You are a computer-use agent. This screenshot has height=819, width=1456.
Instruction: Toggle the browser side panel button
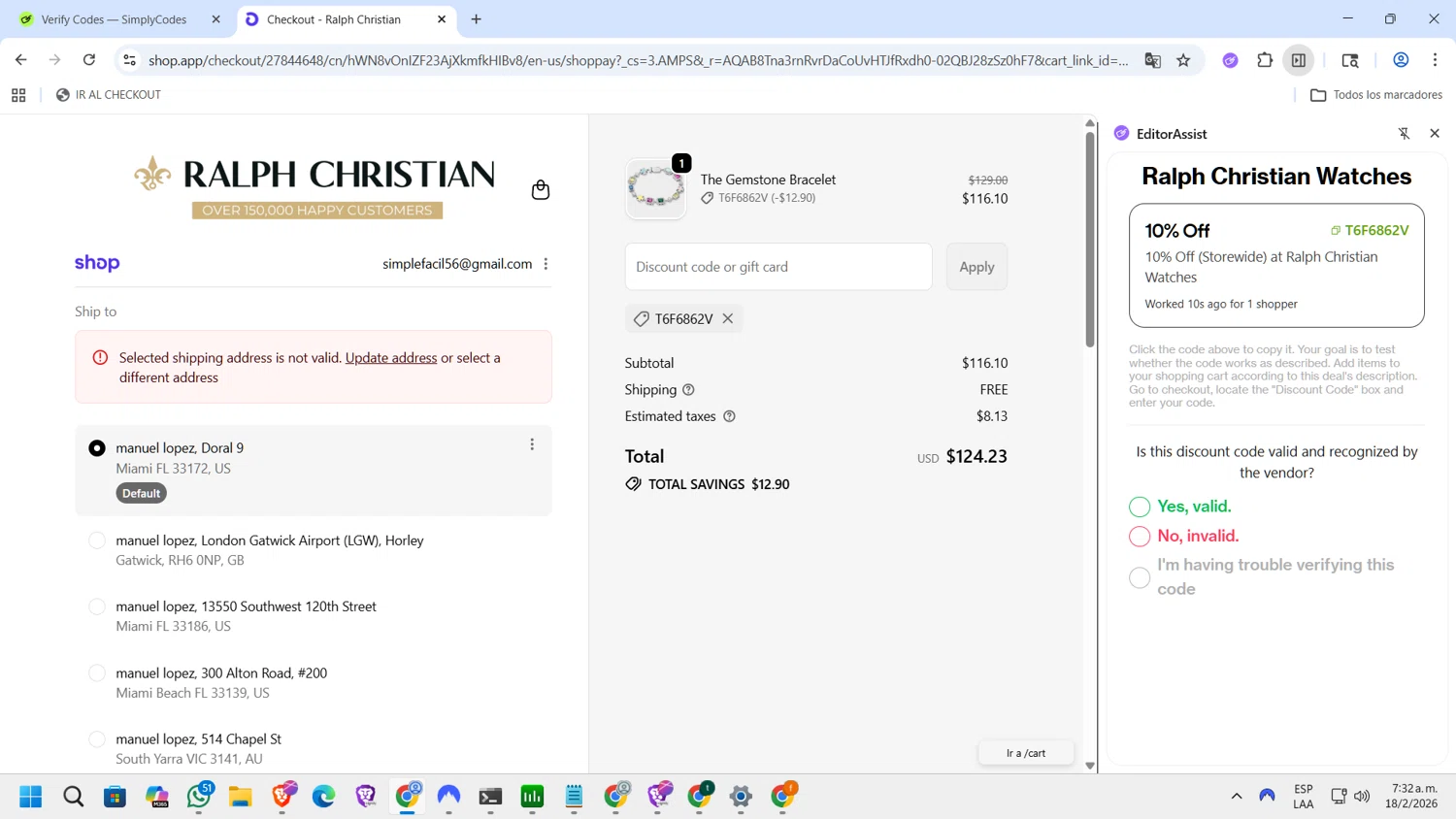pyautogui.click(x=1299, y=60)
